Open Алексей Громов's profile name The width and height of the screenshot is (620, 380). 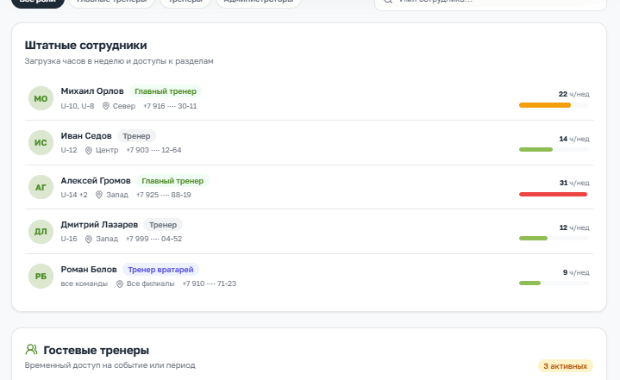[x=95, y=181]
